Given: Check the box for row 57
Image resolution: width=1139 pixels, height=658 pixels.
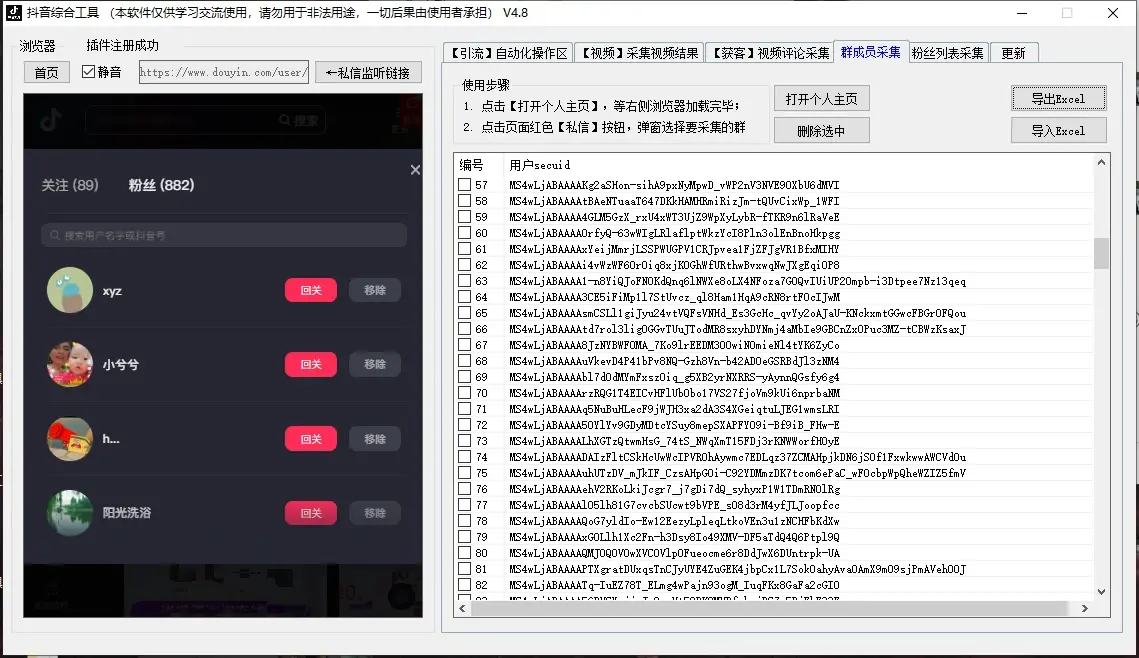Looking at the screenshot, I should [464, 184].
